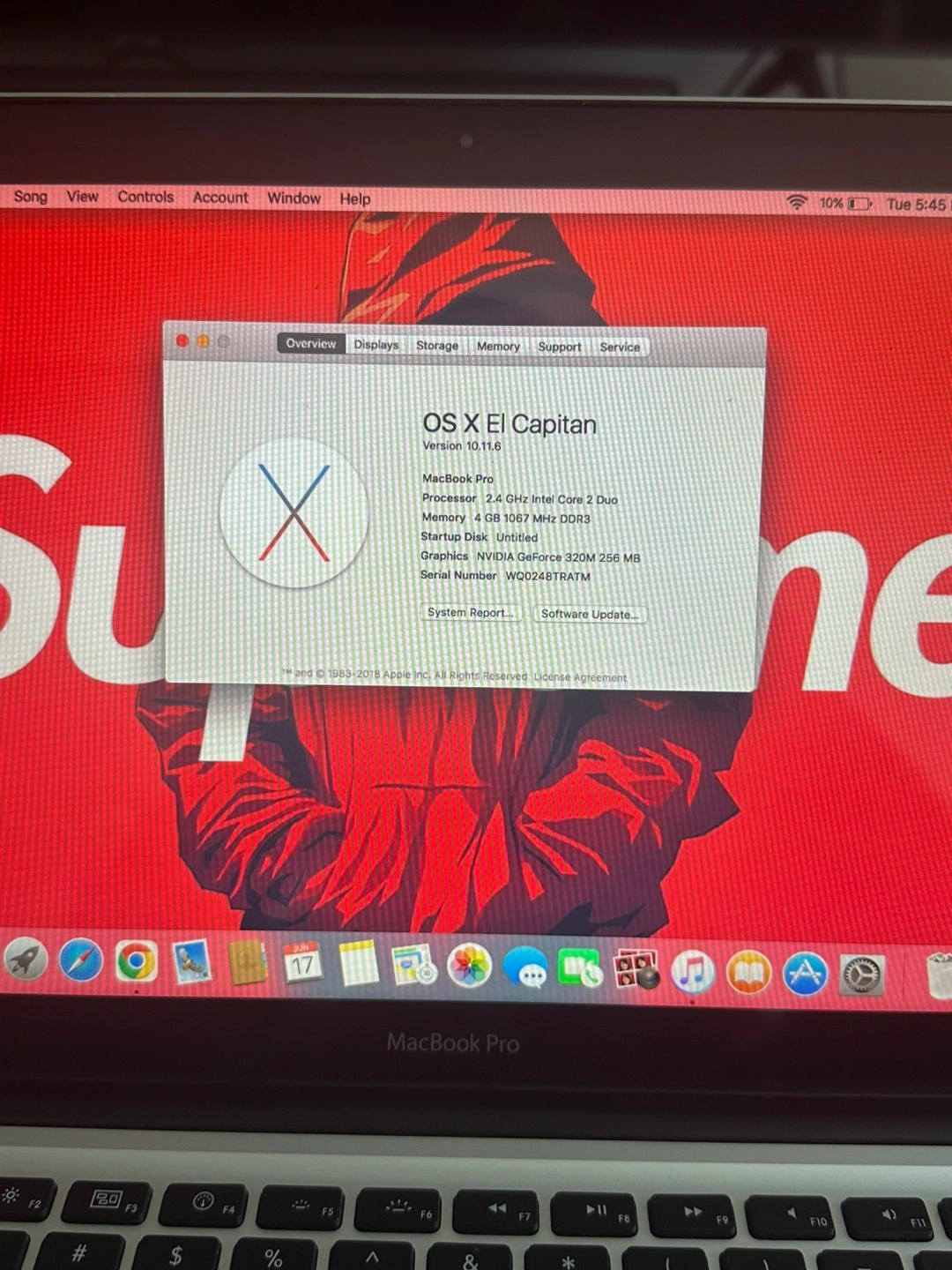Click the Tue 5:45 menu bar clock
The image size is (952, 1270).
click(x=916, y=205)
